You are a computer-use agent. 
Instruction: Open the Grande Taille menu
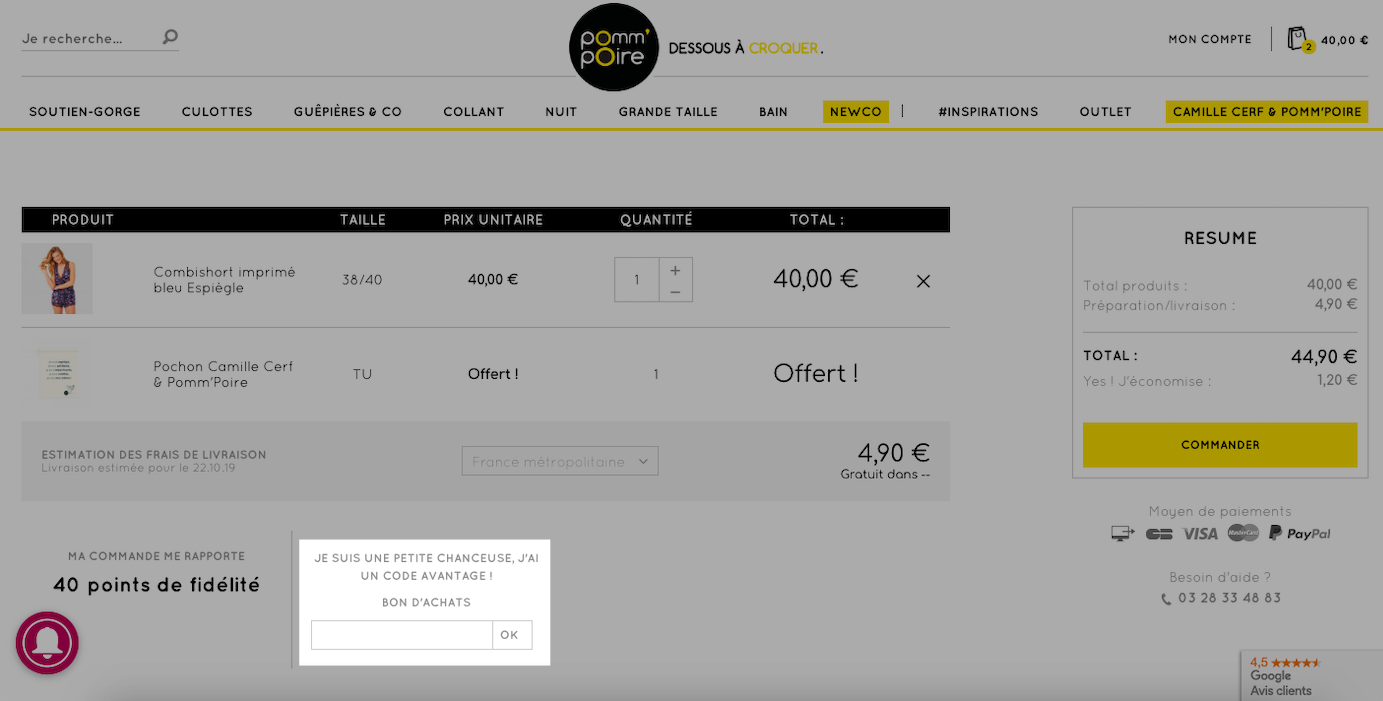pyautogui.click(x=668, y=112)
